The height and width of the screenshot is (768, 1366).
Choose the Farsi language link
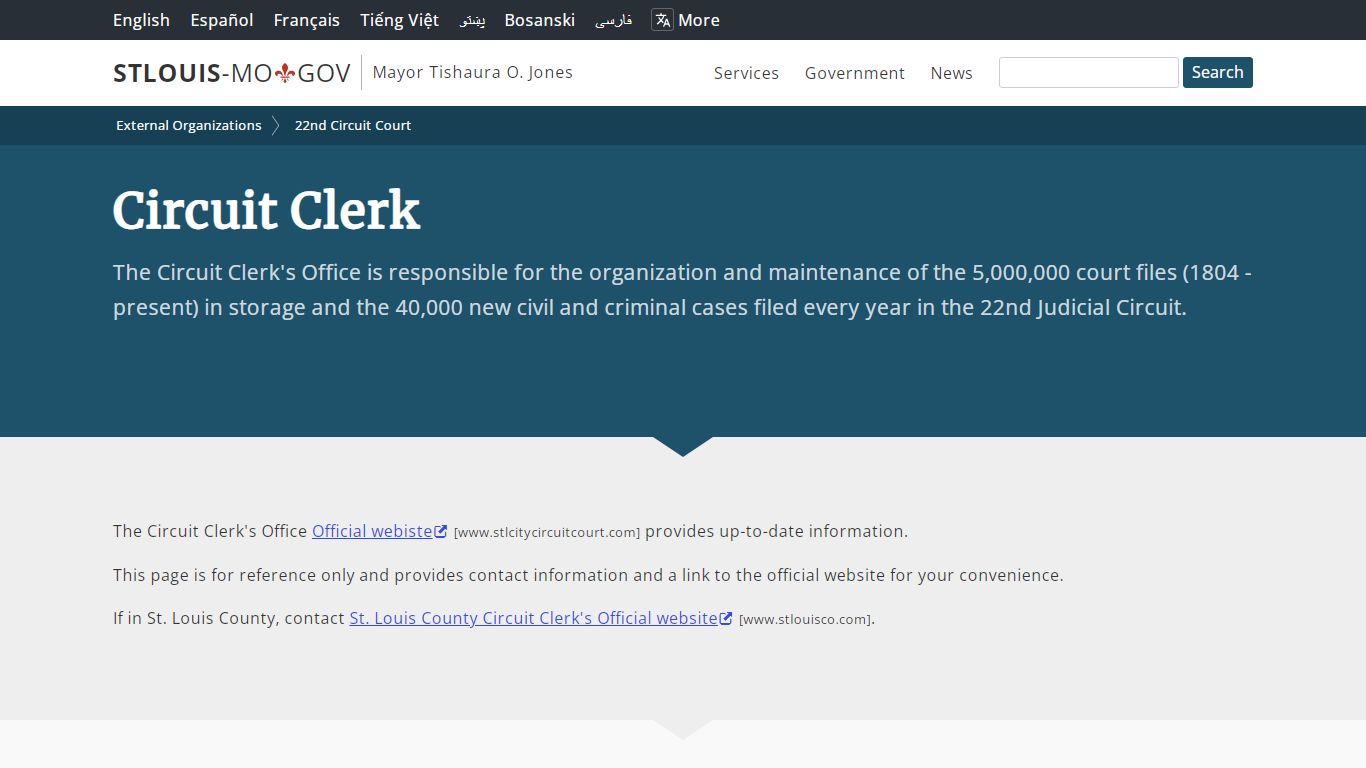tap(613, 20)
